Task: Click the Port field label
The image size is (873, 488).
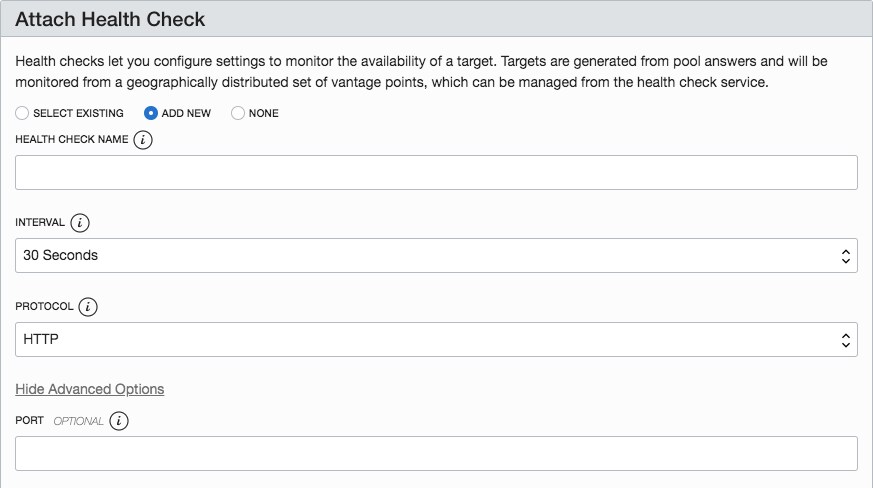Action: click(x=30, y=421)
